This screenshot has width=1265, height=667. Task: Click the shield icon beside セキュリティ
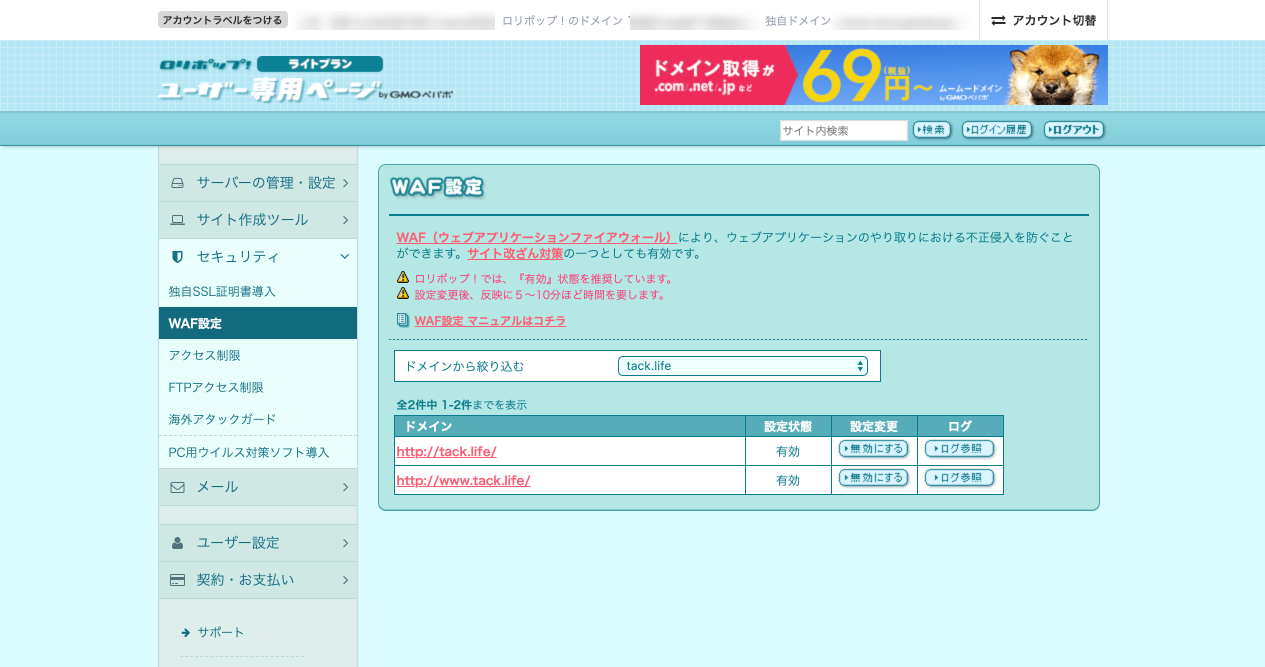click(x=178, y=257)
